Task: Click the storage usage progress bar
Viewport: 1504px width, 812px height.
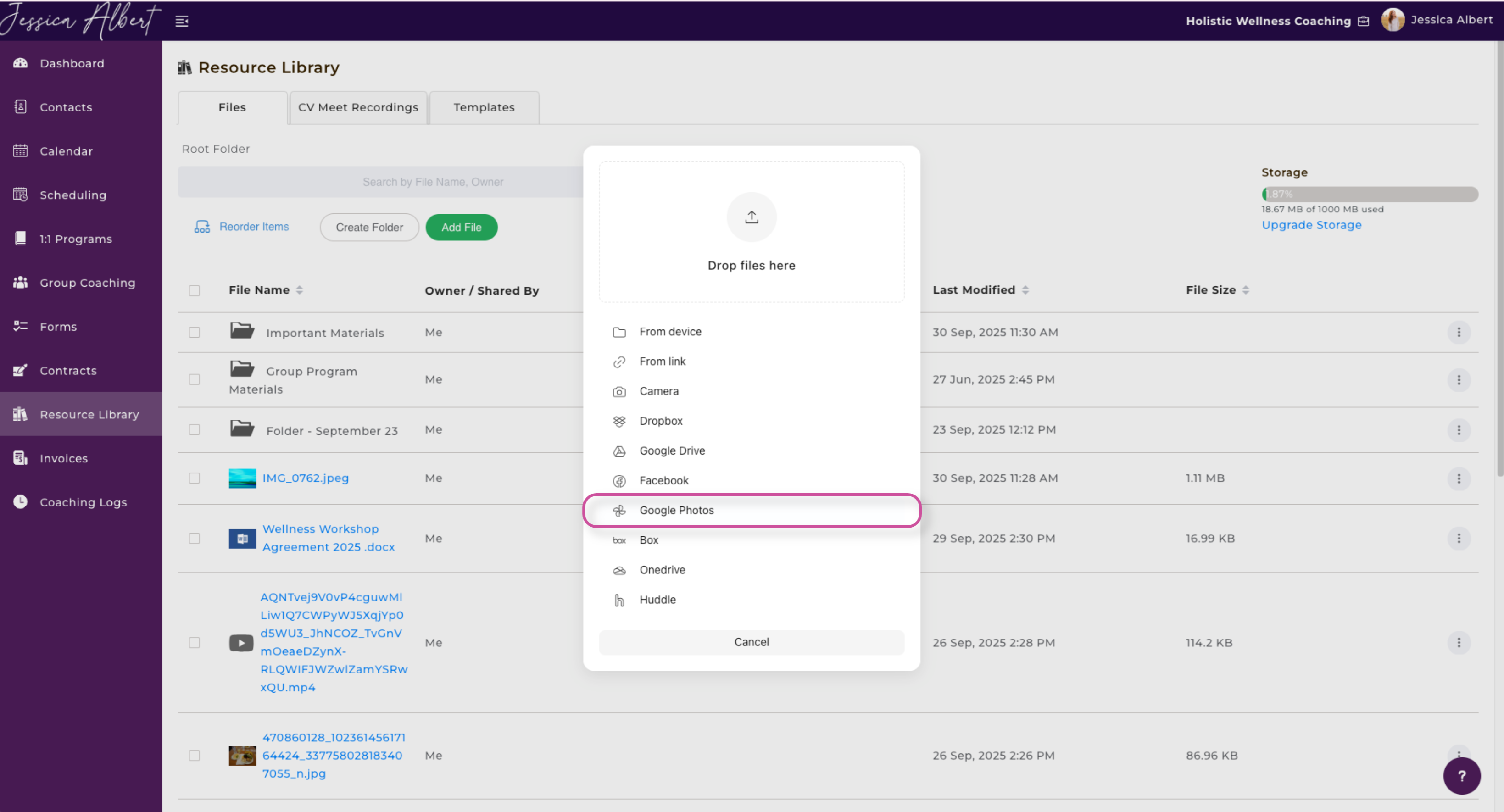Action: tap(1369, 195)
